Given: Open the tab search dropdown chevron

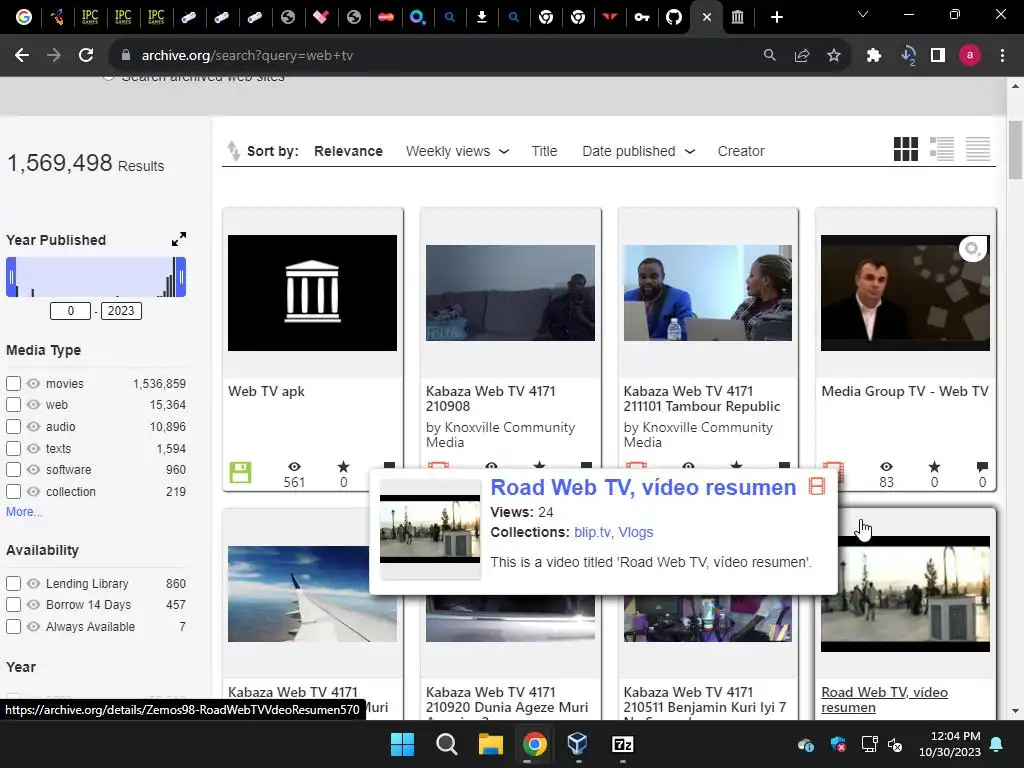Looking at the screenshot, I should click(x=863, y=14).
